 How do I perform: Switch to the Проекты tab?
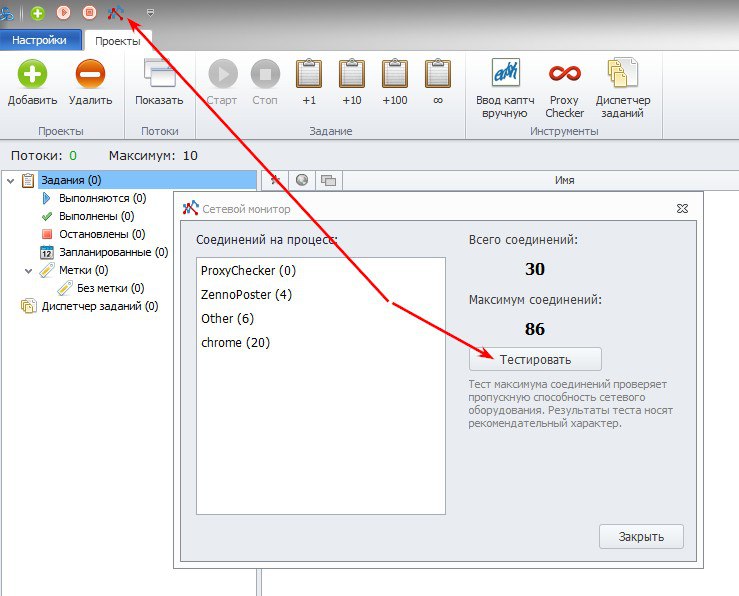118,41
